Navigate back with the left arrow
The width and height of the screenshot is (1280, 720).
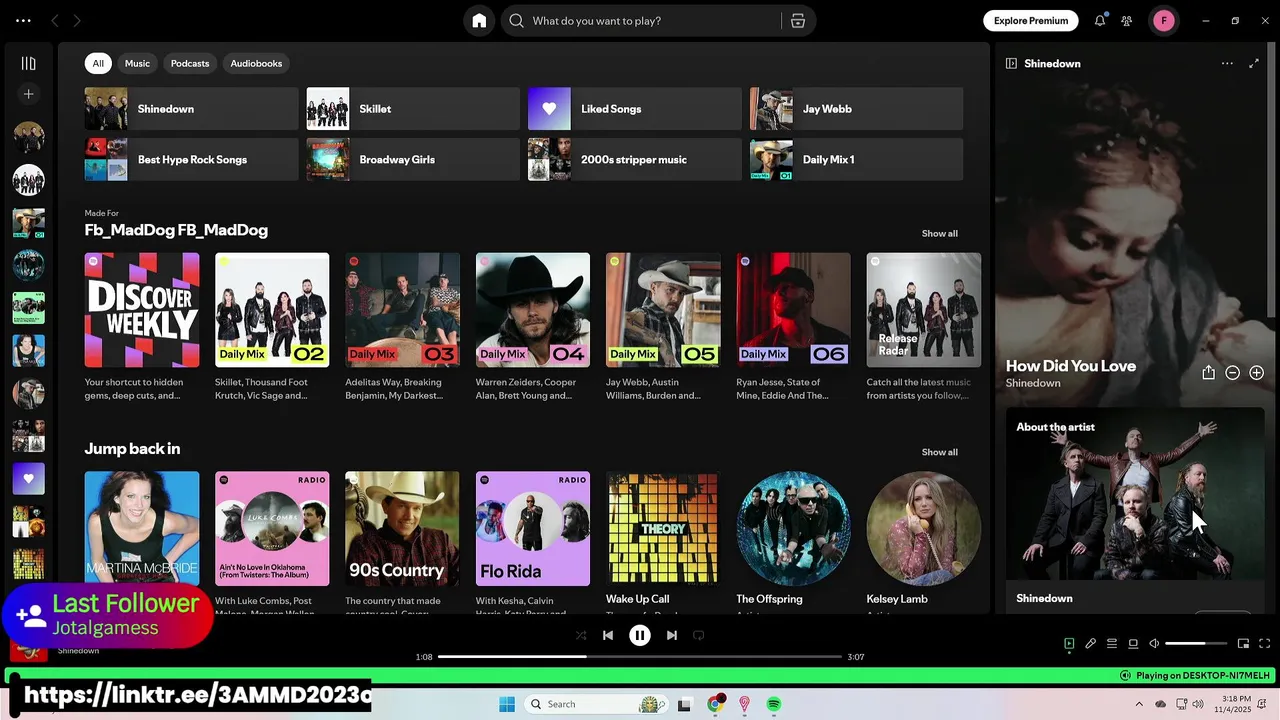pyautogui.click(x=55, y=21)
